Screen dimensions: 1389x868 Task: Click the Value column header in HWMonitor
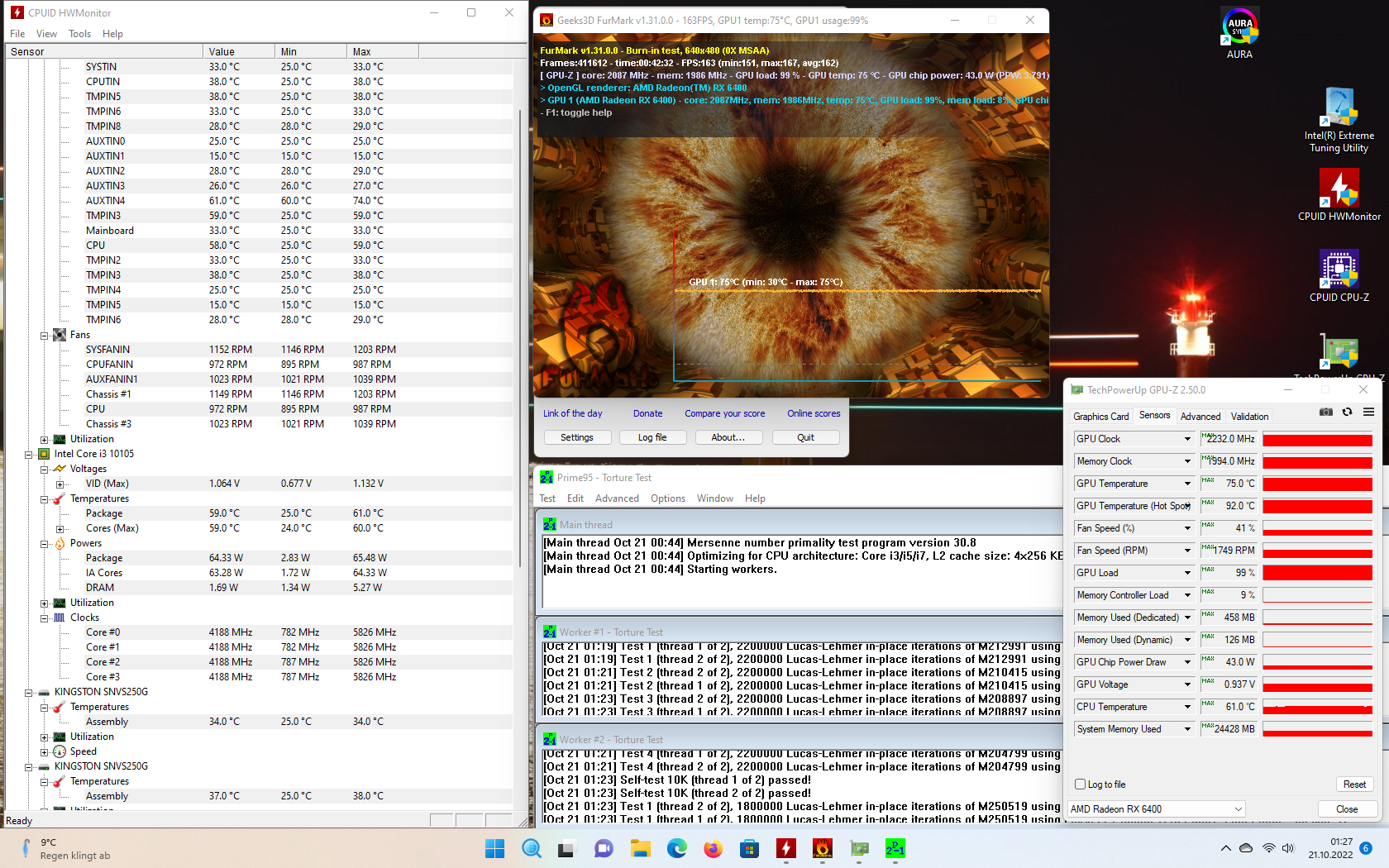(239, 51)
